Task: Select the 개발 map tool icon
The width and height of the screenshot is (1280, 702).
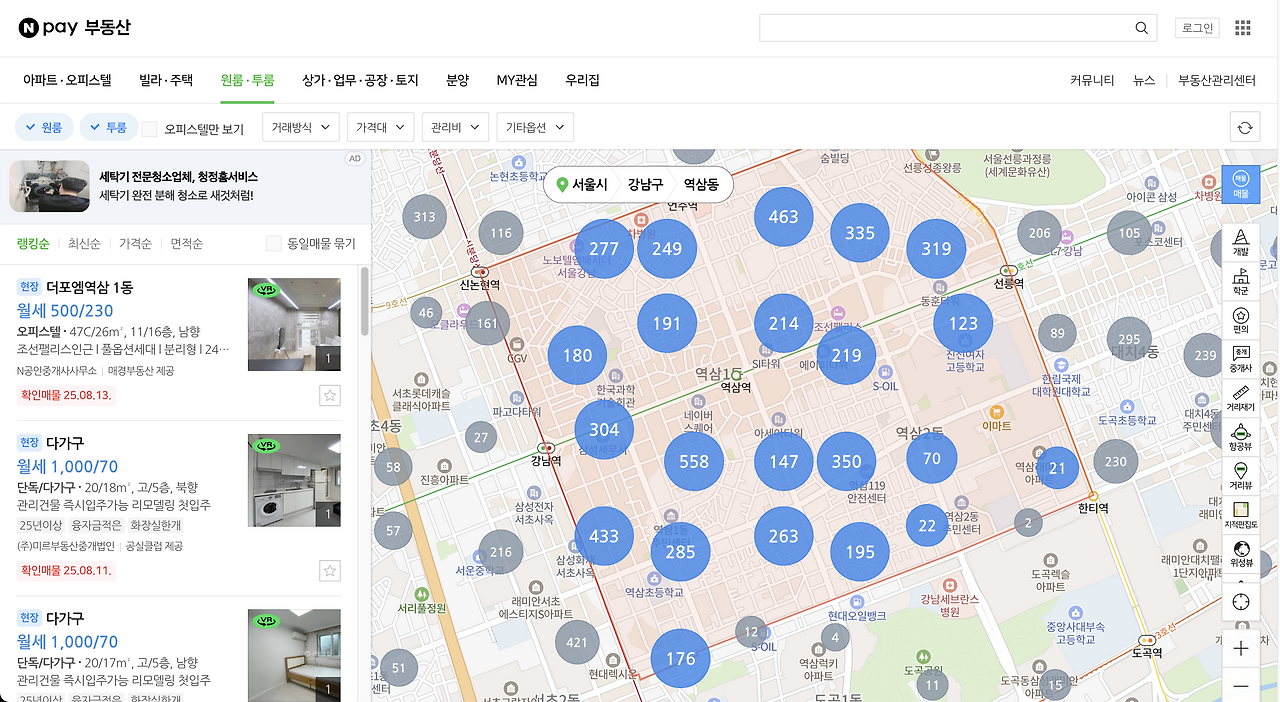Action: pyautogui.click(x=1241, y=243)
